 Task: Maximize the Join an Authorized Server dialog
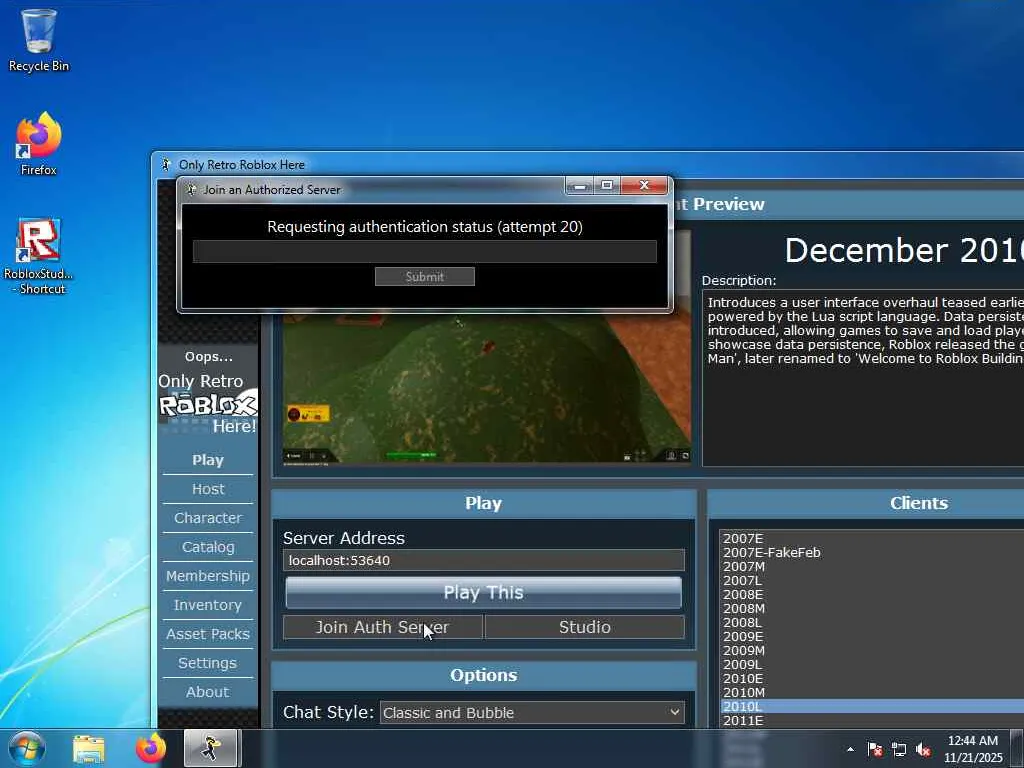[607, 186]
